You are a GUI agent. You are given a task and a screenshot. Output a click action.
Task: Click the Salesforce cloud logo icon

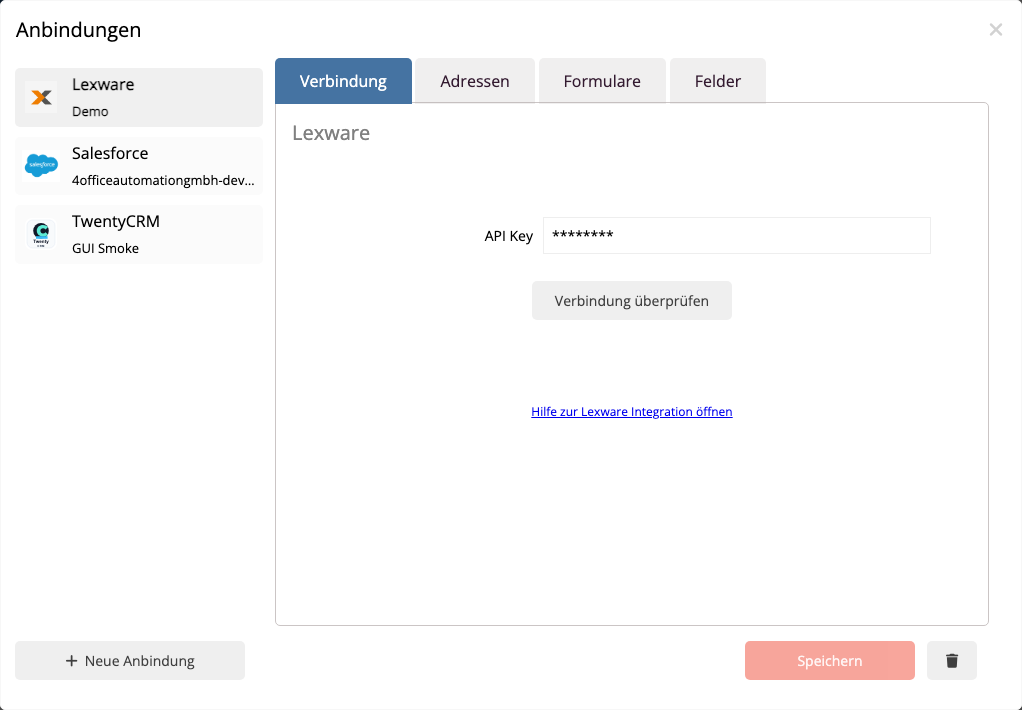pos(41,166)
